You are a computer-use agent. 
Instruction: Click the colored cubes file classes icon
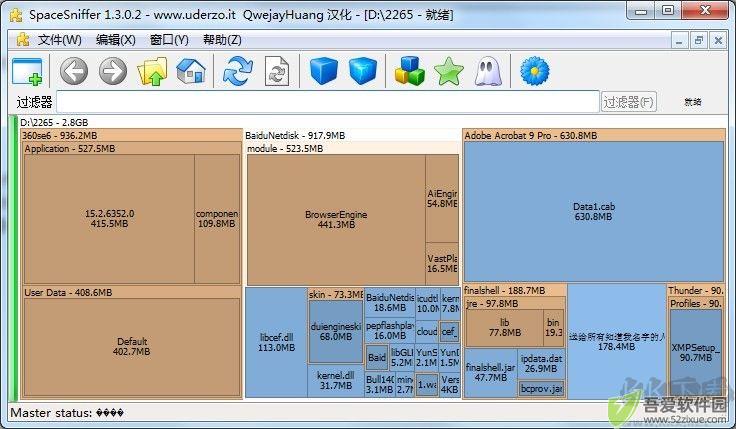click(x=409, y=71)
